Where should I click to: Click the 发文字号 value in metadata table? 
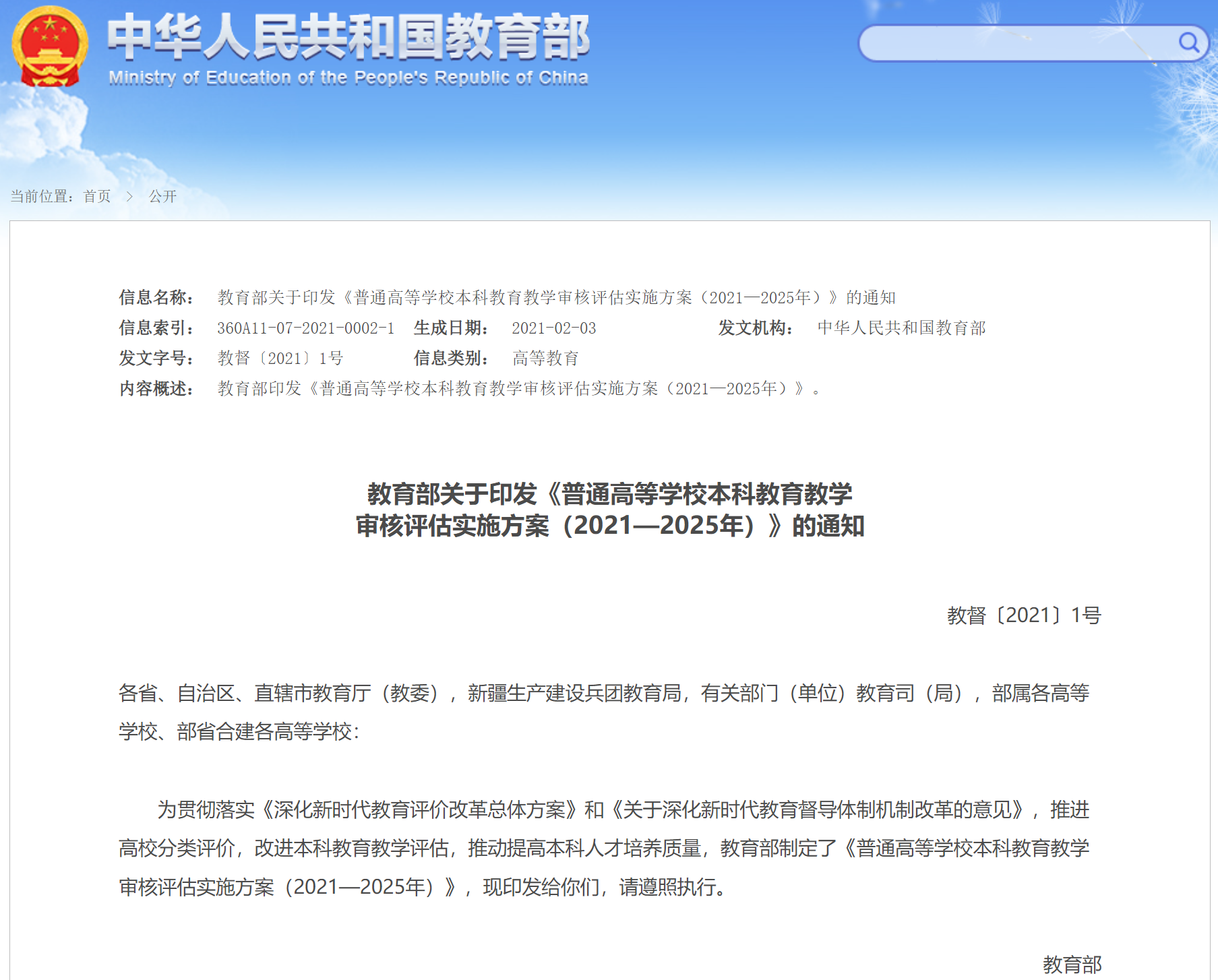point(280,359)
